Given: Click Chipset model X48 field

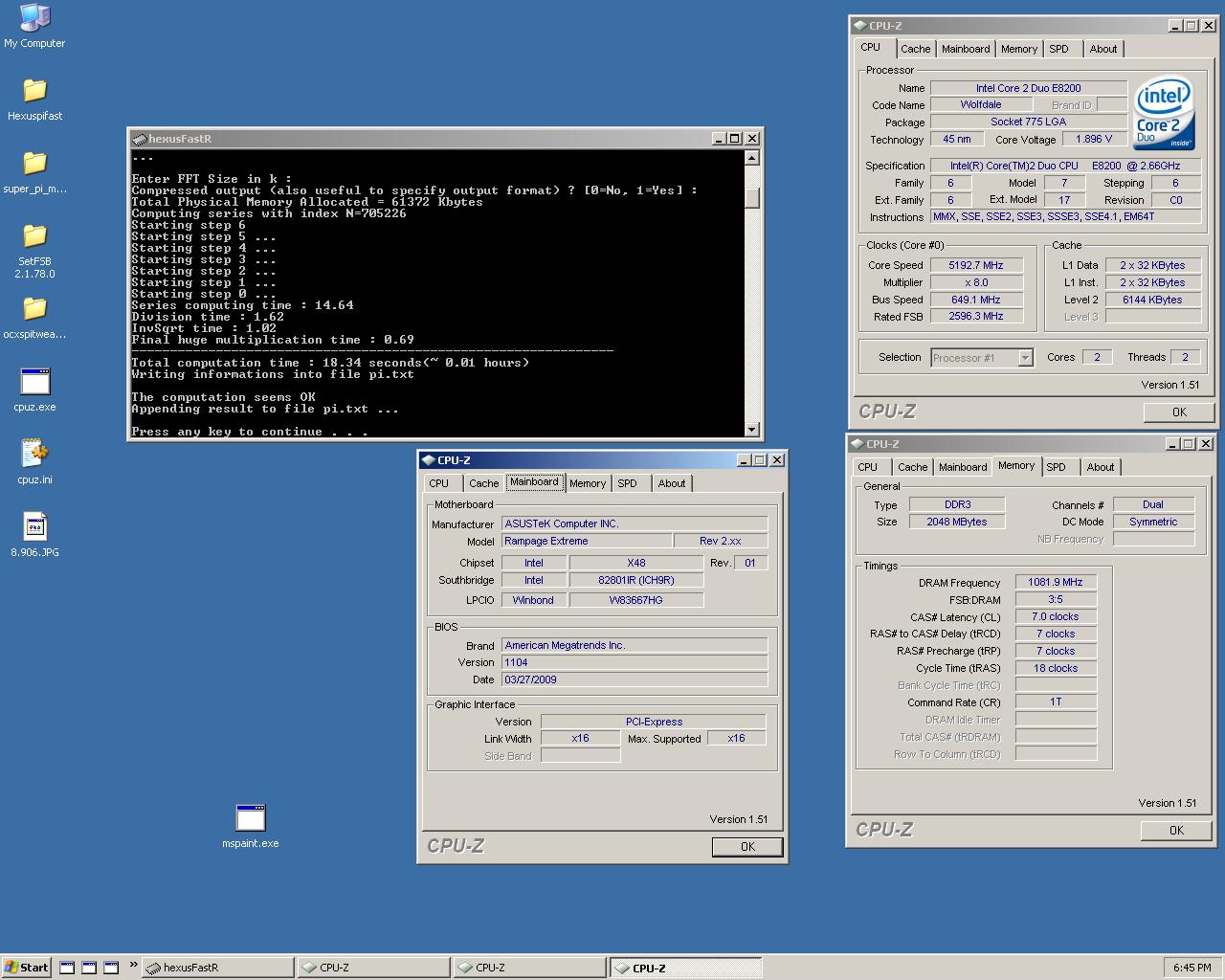Looking at the screenshot, I should (x=636, y=563).
